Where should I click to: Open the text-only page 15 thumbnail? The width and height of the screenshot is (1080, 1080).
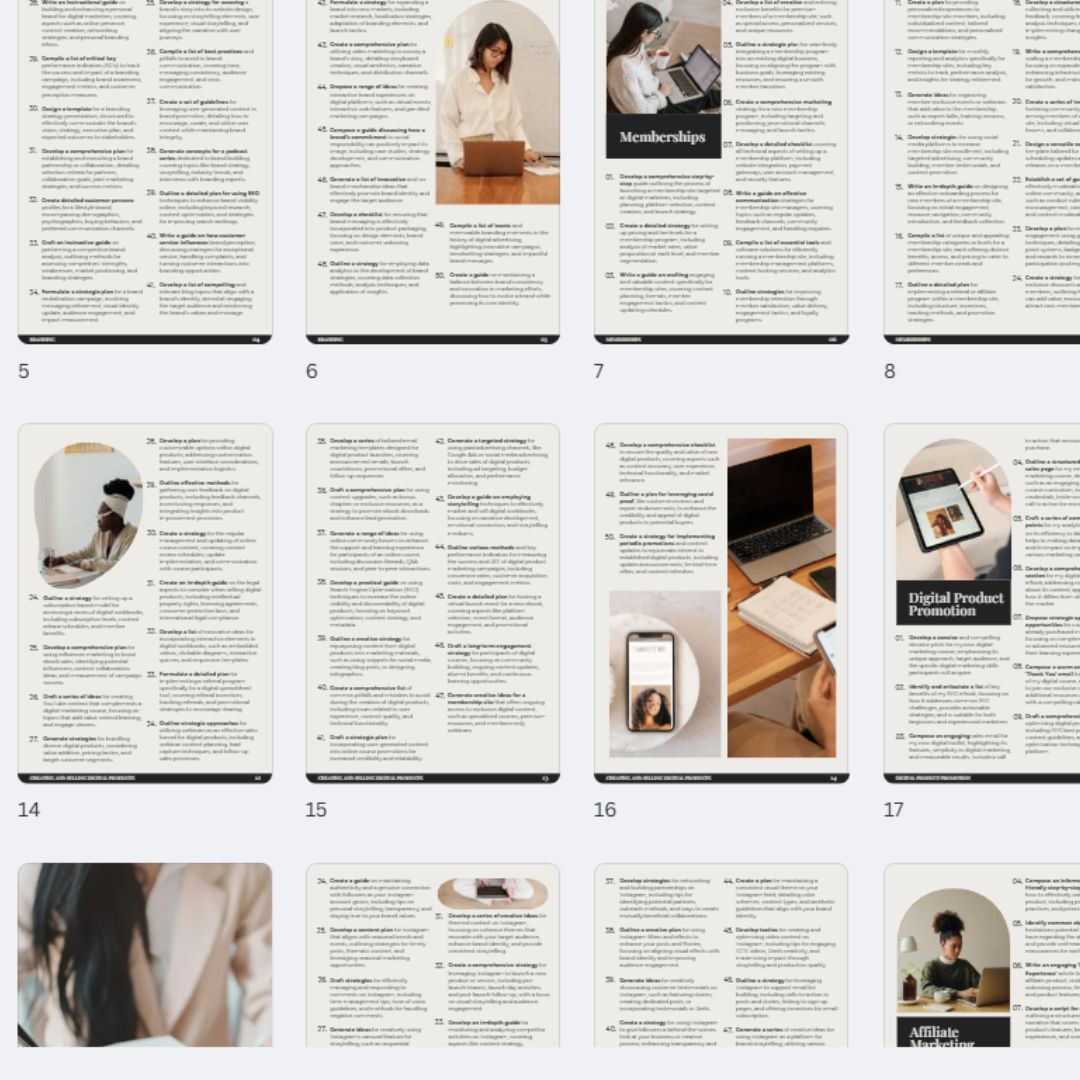click(x=432, y=602)
